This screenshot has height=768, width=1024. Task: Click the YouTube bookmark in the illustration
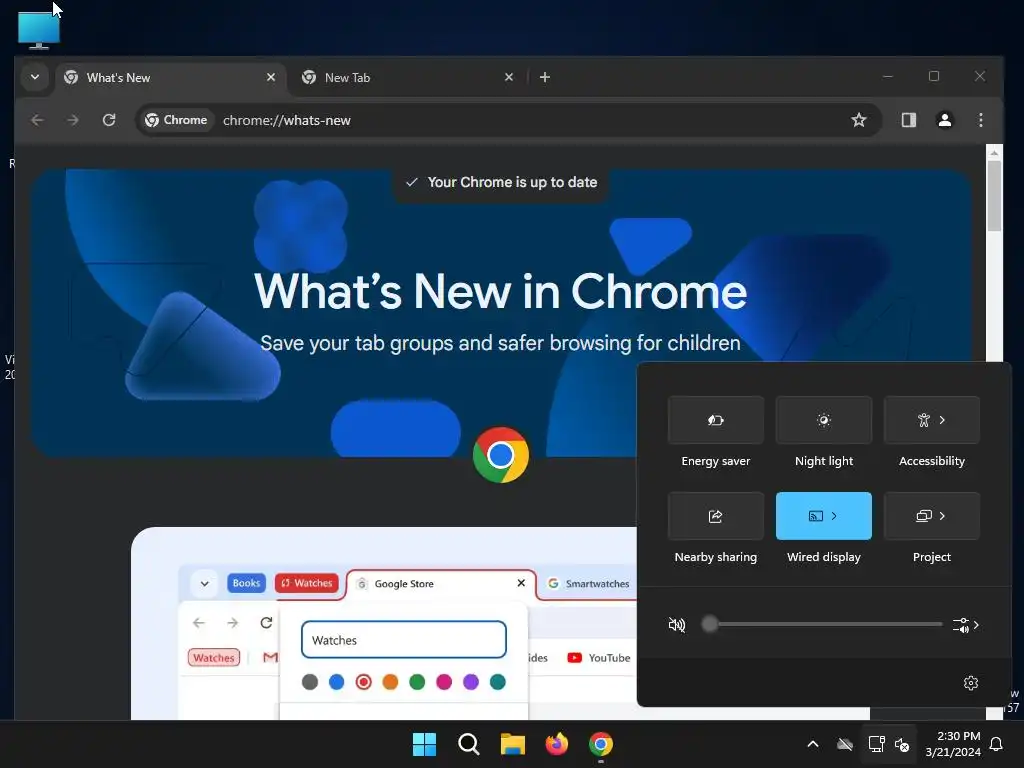click(599, 658)
